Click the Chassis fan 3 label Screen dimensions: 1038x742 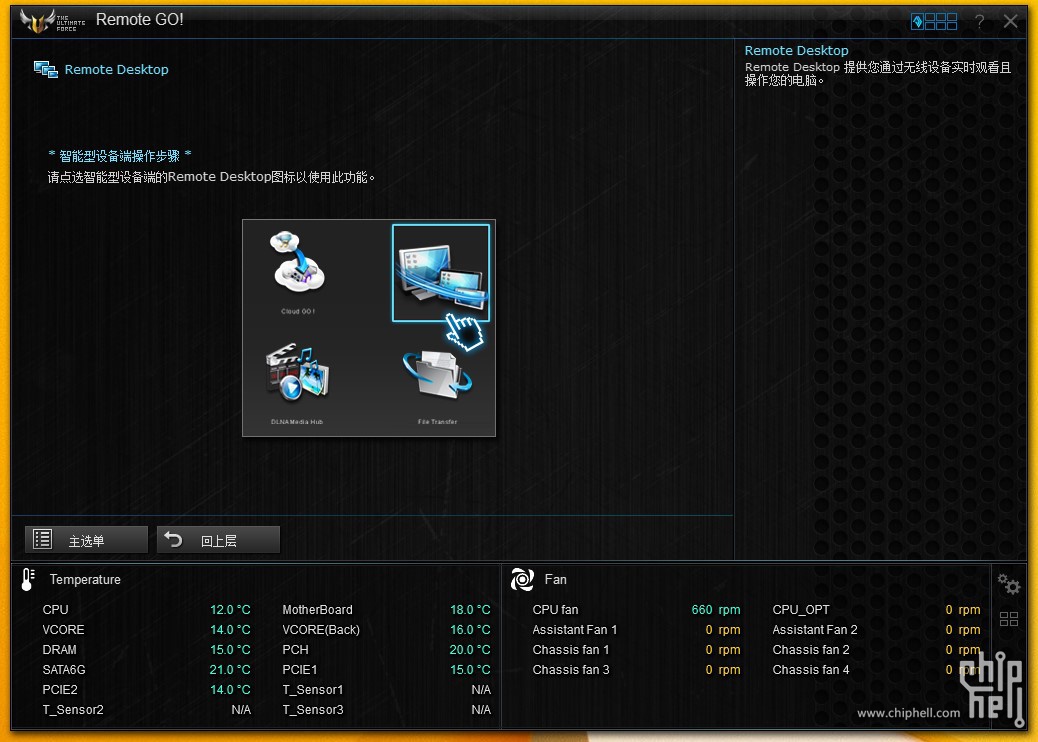click(x=571, y=670)
